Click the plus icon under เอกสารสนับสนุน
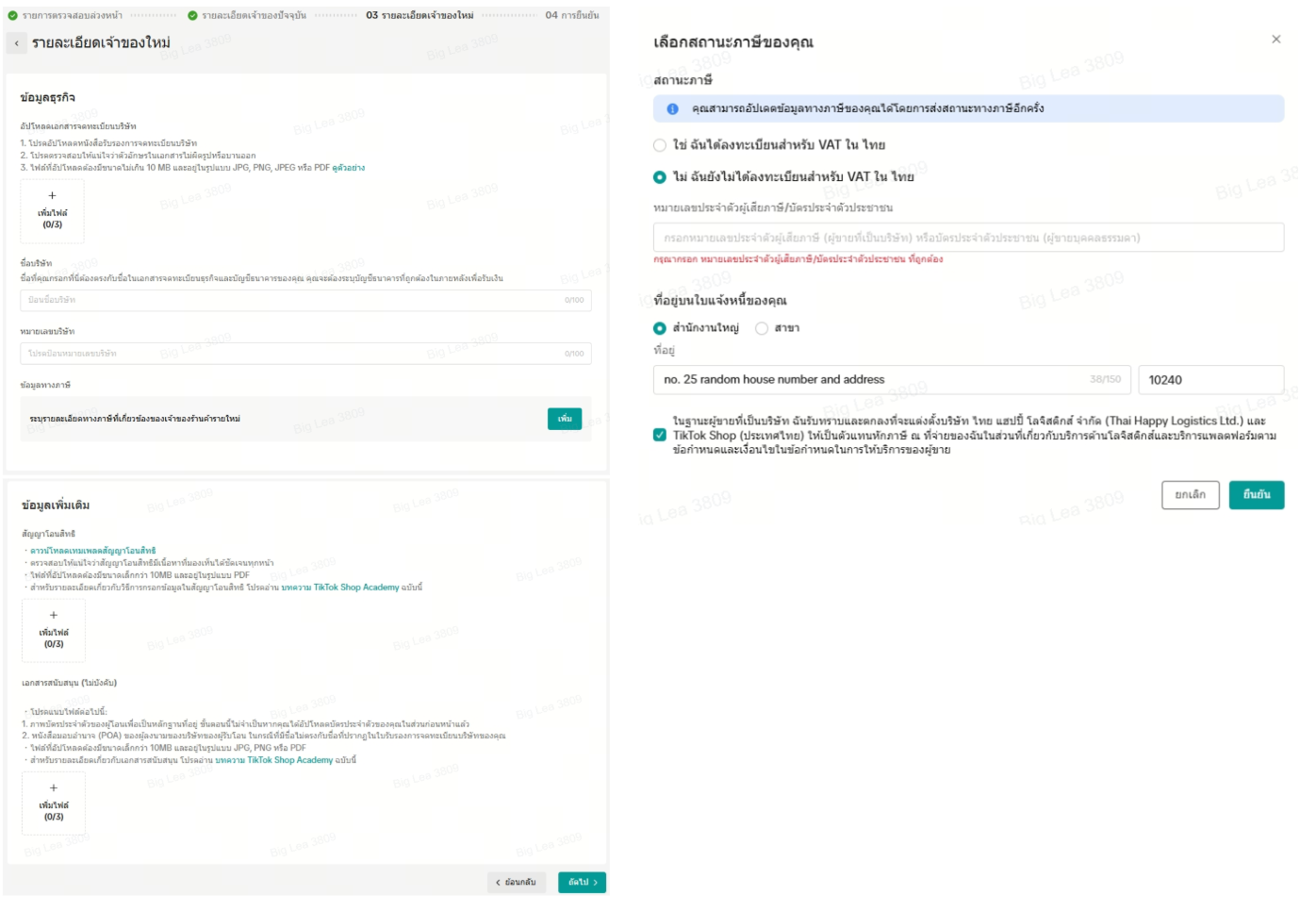The image size is (1316, 911). coord(54,788)
